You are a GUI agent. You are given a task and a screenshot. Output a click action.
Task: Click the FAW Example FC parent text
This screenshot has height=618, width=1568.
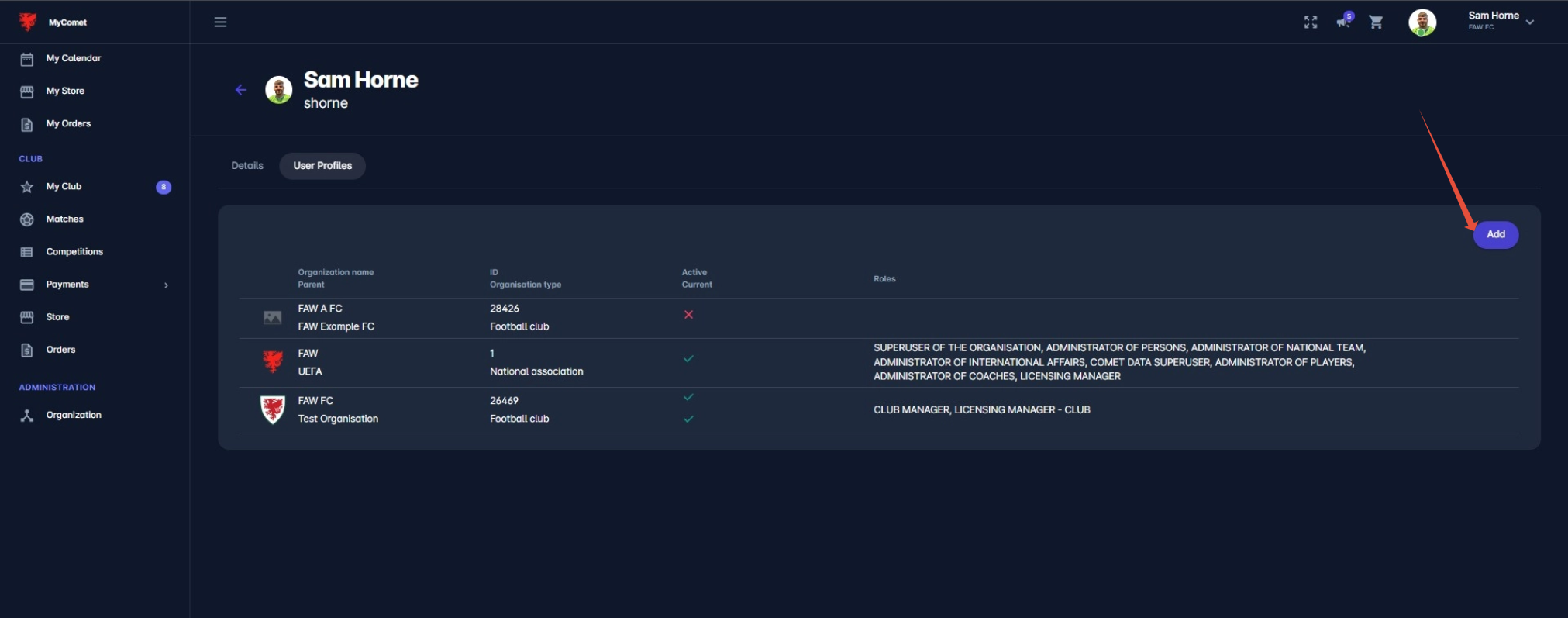point(336,326)
